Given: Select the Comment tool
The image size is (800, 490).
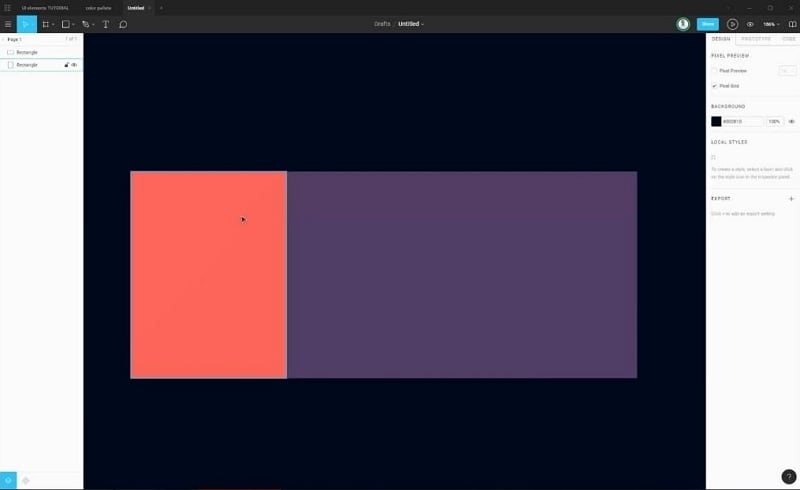Looking at the screenshot, I should (123, 24).
